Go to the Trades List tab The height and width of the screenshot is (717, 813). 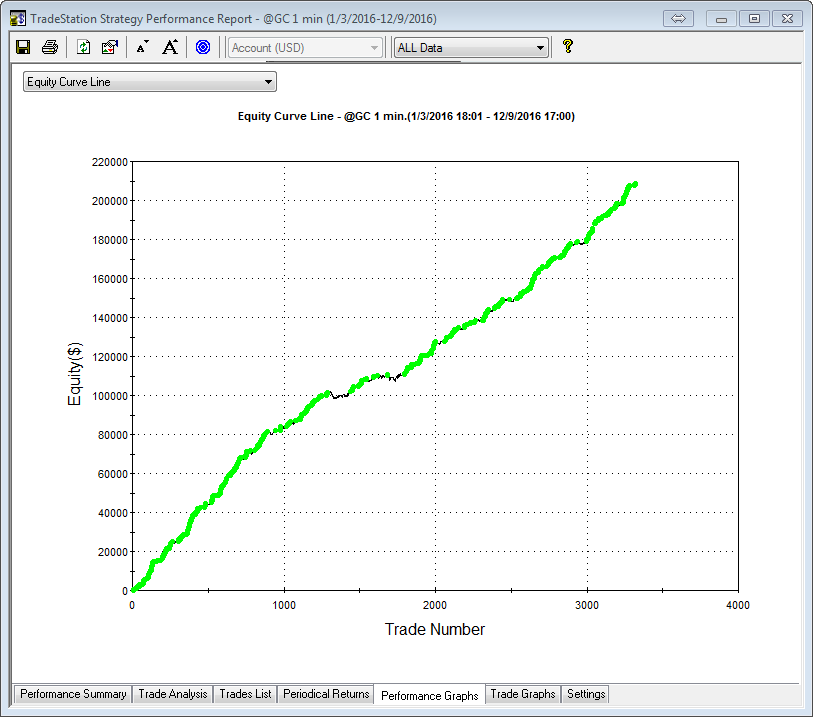pyautogui.click(x=245, y=694)
